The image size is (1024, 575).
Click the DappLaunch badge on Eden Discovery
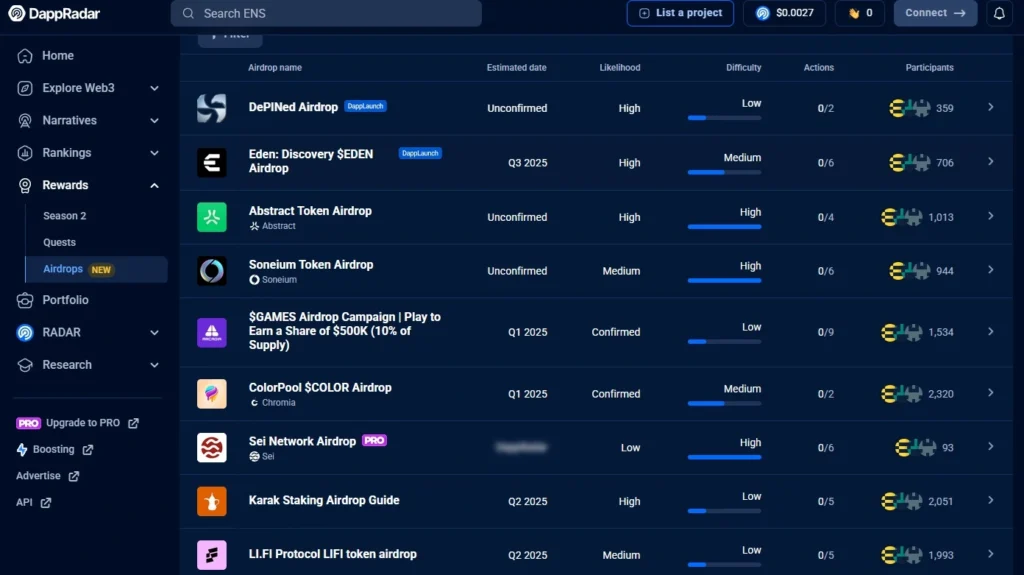[x=420, y=153]
